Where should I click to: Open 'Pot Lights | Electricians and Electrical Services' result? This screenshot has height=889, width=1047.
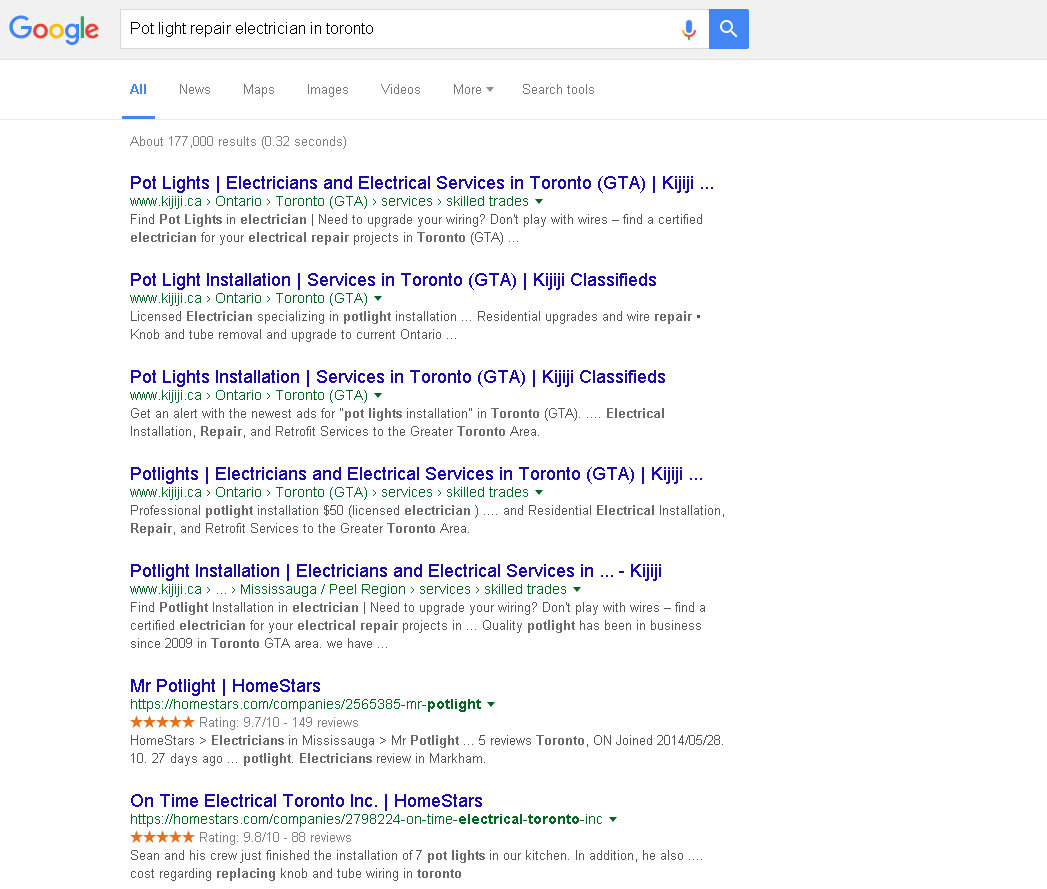click(x=421, y=183)
